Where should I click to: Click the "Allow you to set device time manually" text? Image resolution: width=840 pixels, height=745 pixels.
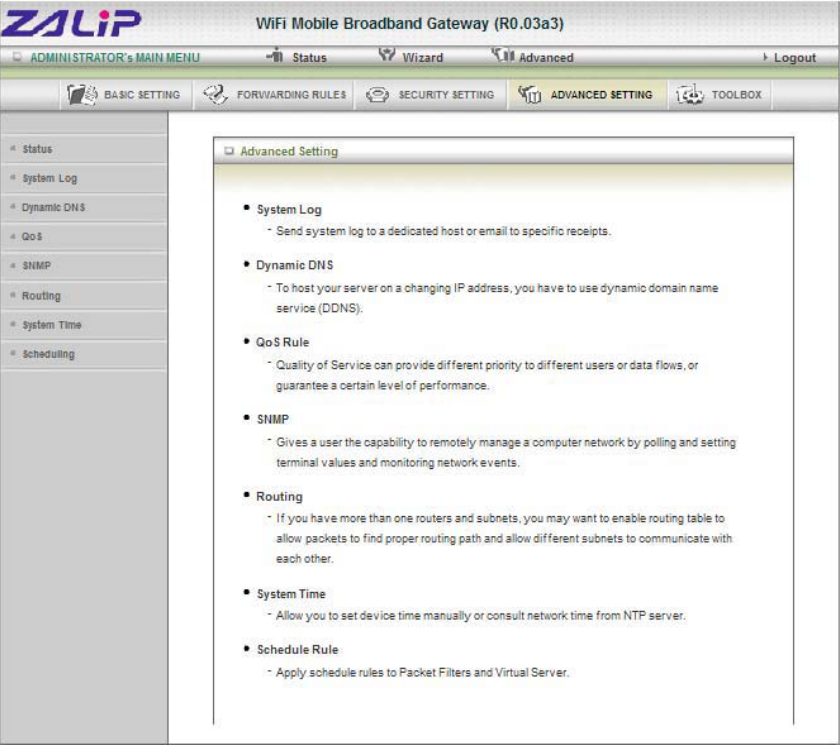(481, 616)
